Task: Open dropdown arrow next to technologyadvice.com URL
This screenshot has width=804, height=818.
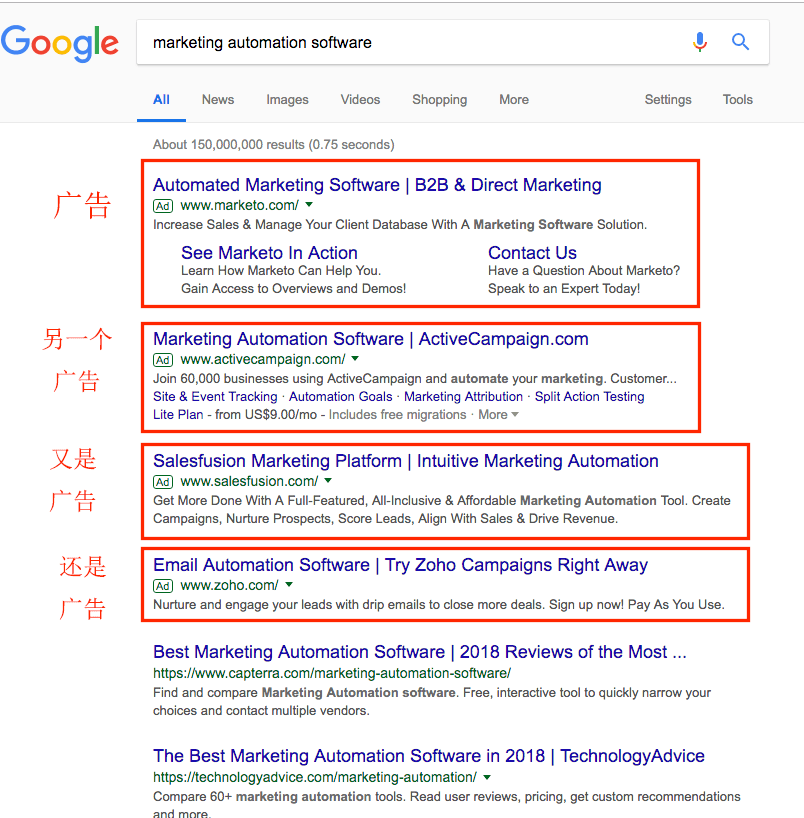Action: [x=486, y=777]
